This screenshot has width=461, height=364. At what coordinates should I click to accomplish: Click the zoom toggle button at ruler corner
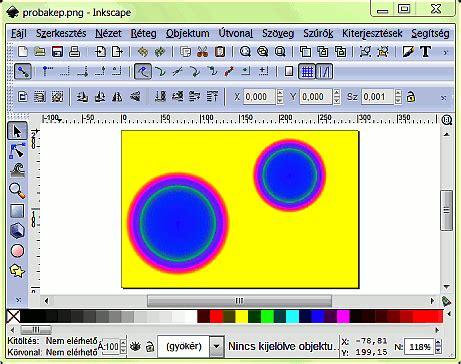447,120
